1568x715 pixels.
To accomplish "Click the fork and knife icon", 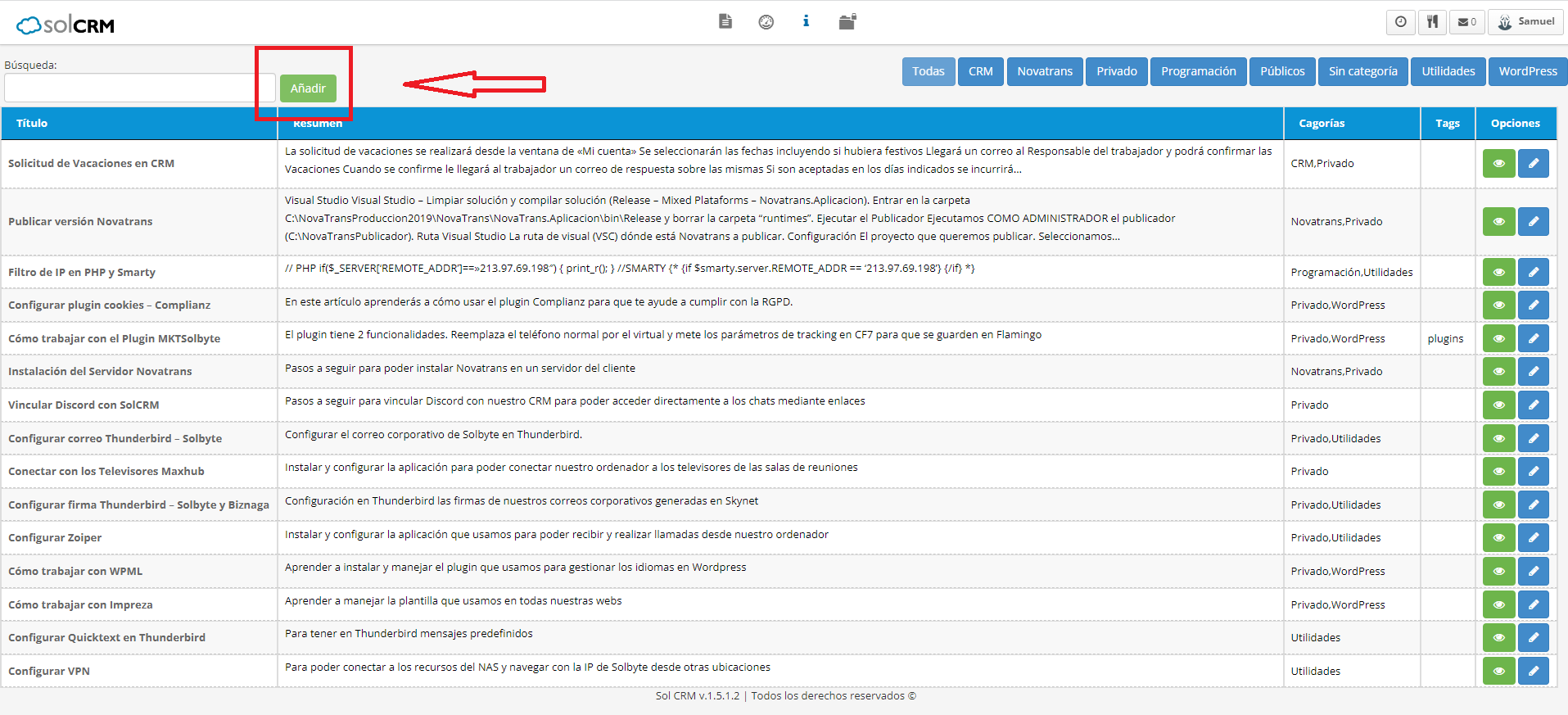I will 1432,22.
